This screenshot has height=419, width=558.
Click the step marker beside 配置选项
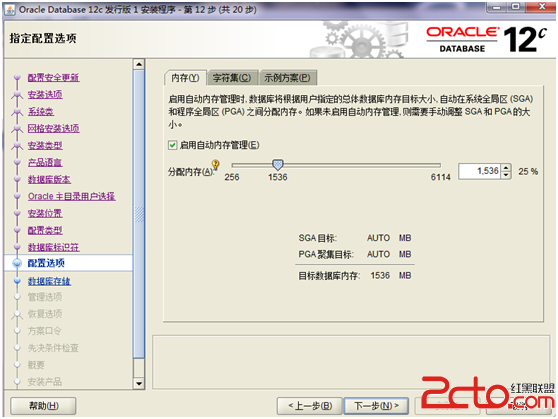[17, 263]
